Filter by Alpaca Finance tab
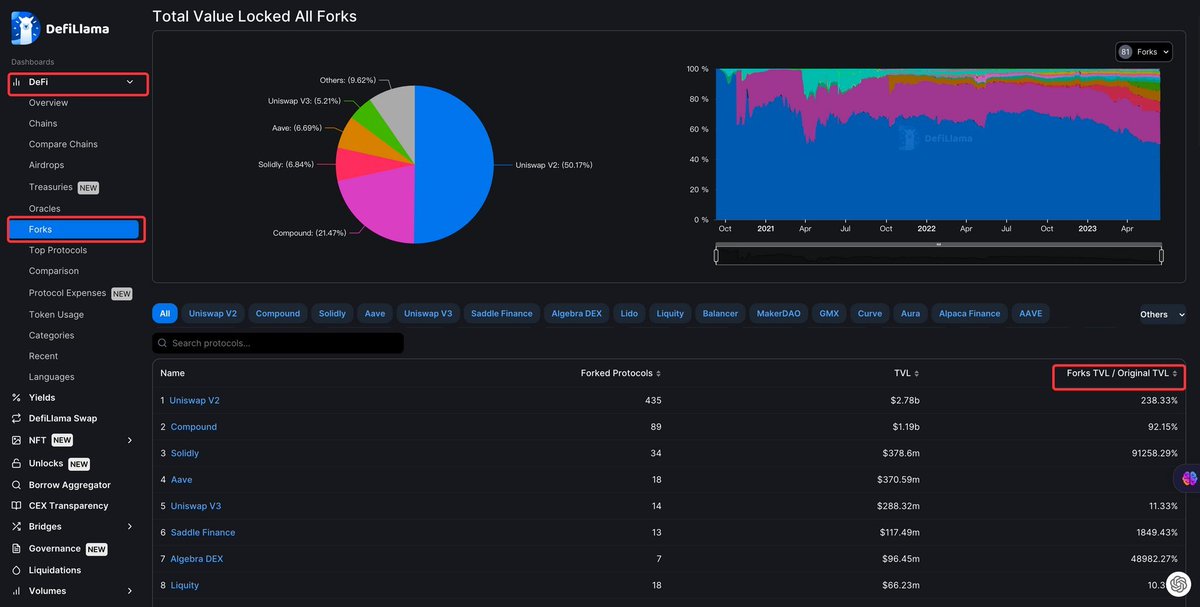This screenshot has height=607, width=1200. click(969, 313)
